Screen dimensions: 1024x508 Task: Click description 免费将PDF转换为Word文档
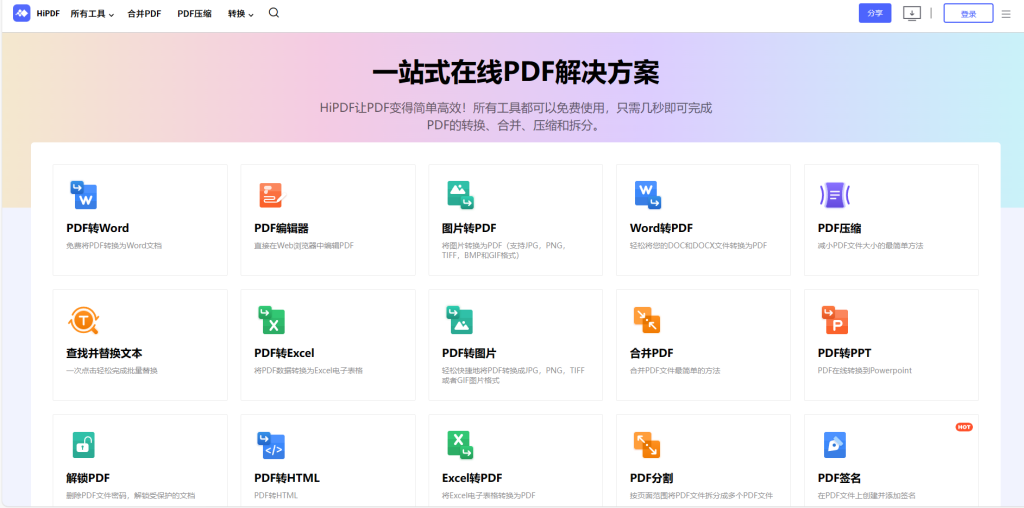pyautogui.click(x=114, y=246)
